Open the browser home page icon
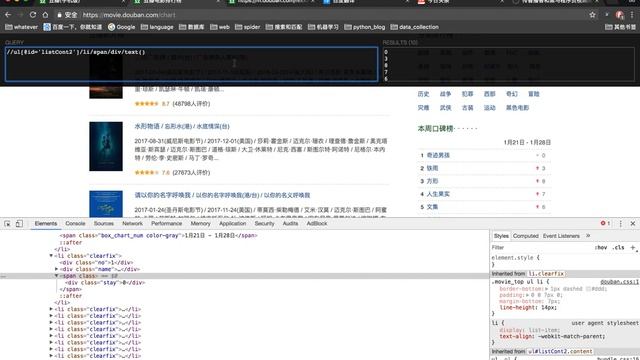 pyautogui.click(x=45, y=15)
